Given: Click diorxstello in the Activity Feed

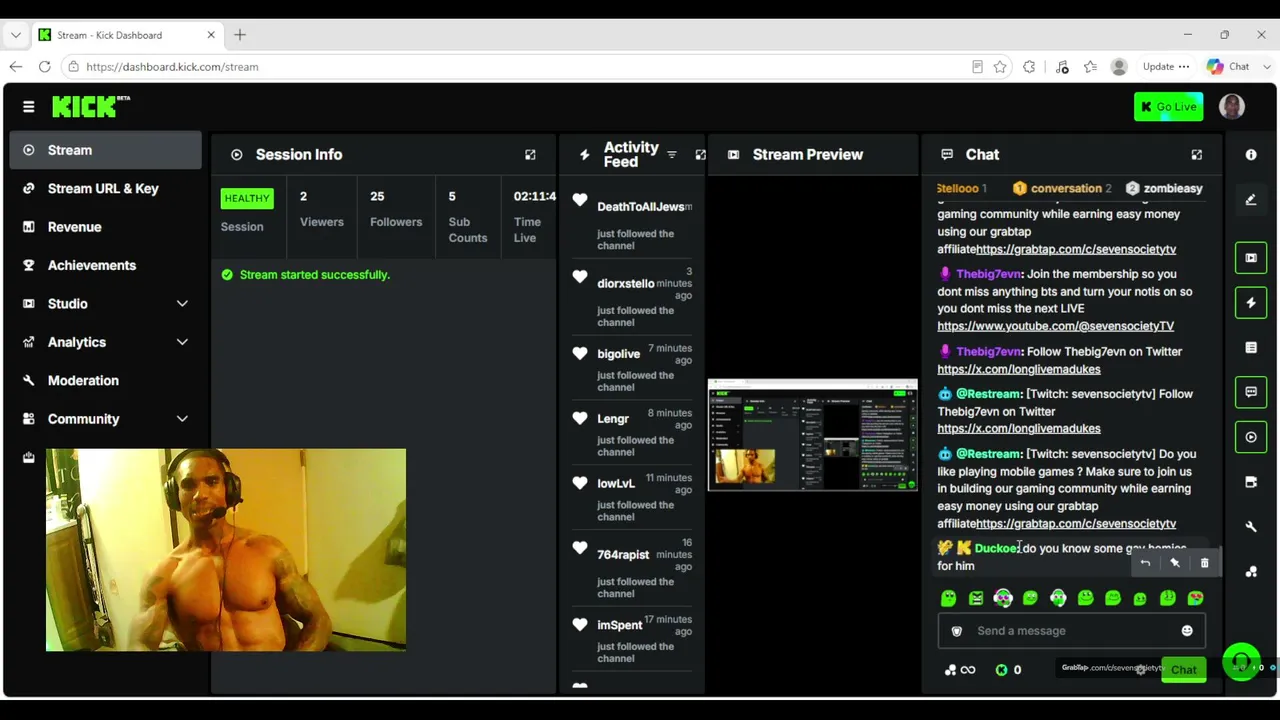Looking at the screenshot, I should pos(625,284).
